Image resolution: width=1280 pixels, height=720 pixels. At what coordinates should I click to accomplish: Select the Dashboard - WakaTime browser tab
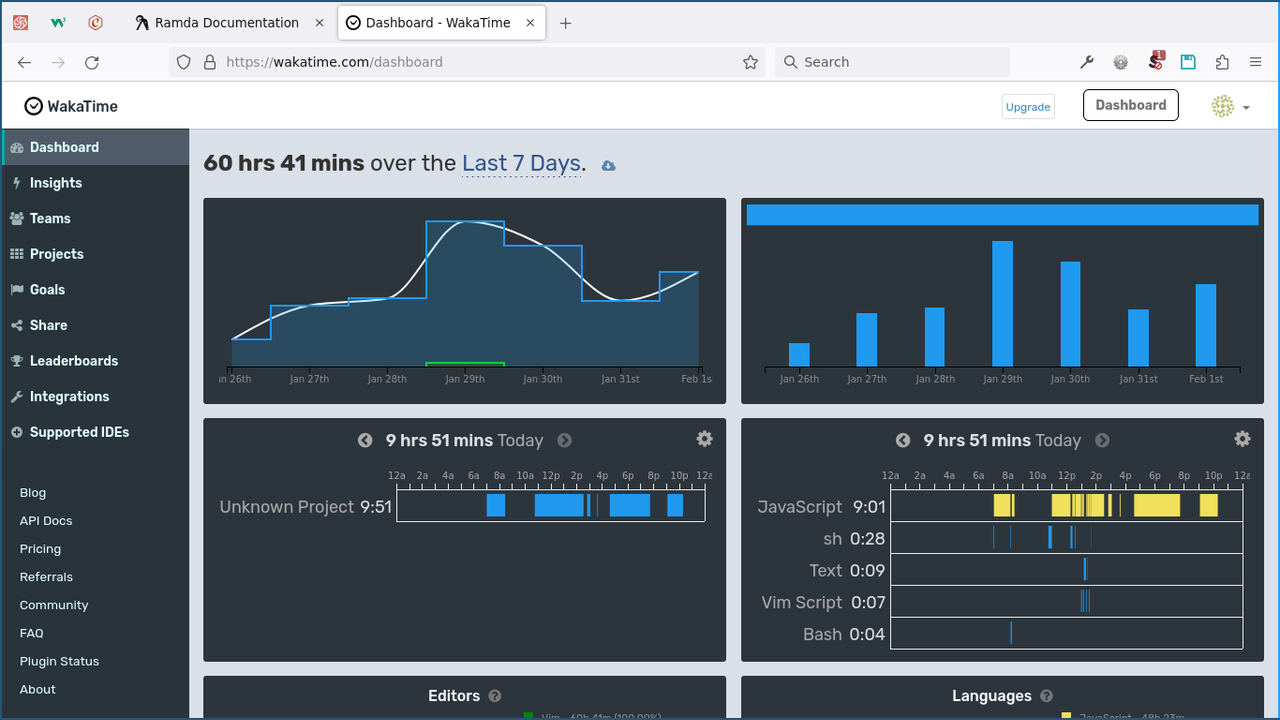(441, 22)
